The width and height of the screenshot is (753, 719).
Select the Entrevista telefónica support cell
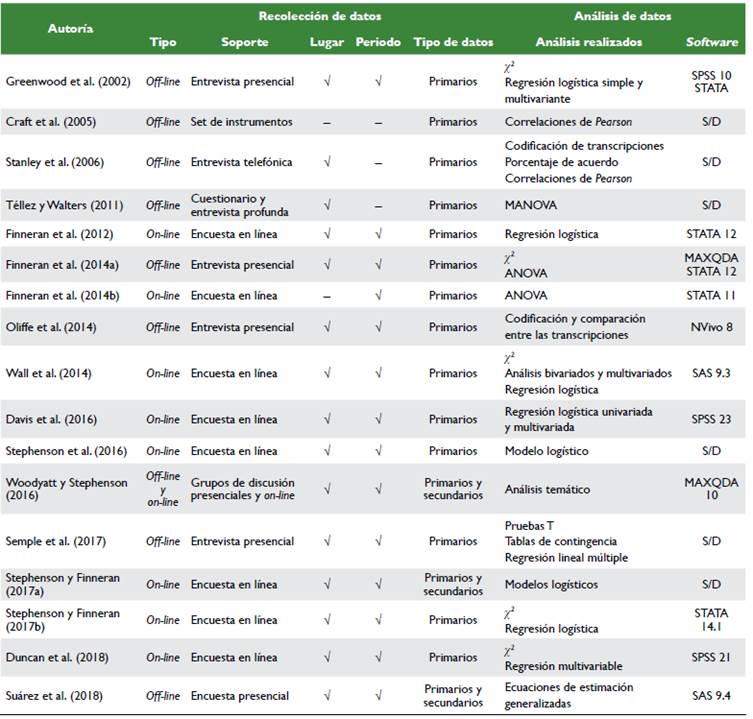(x=241, y=162)
